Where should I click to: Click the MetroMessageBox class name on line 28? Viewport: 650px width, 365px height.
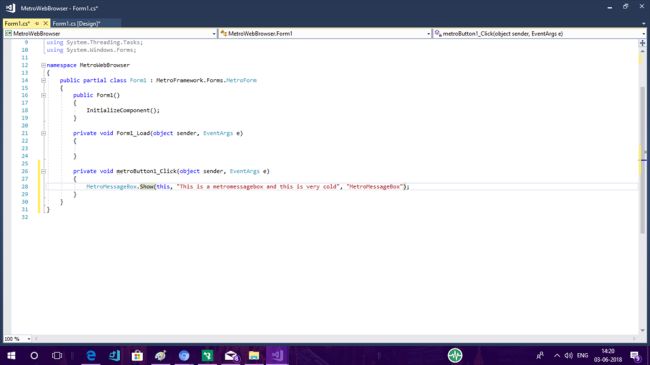(x=112, y=187)
